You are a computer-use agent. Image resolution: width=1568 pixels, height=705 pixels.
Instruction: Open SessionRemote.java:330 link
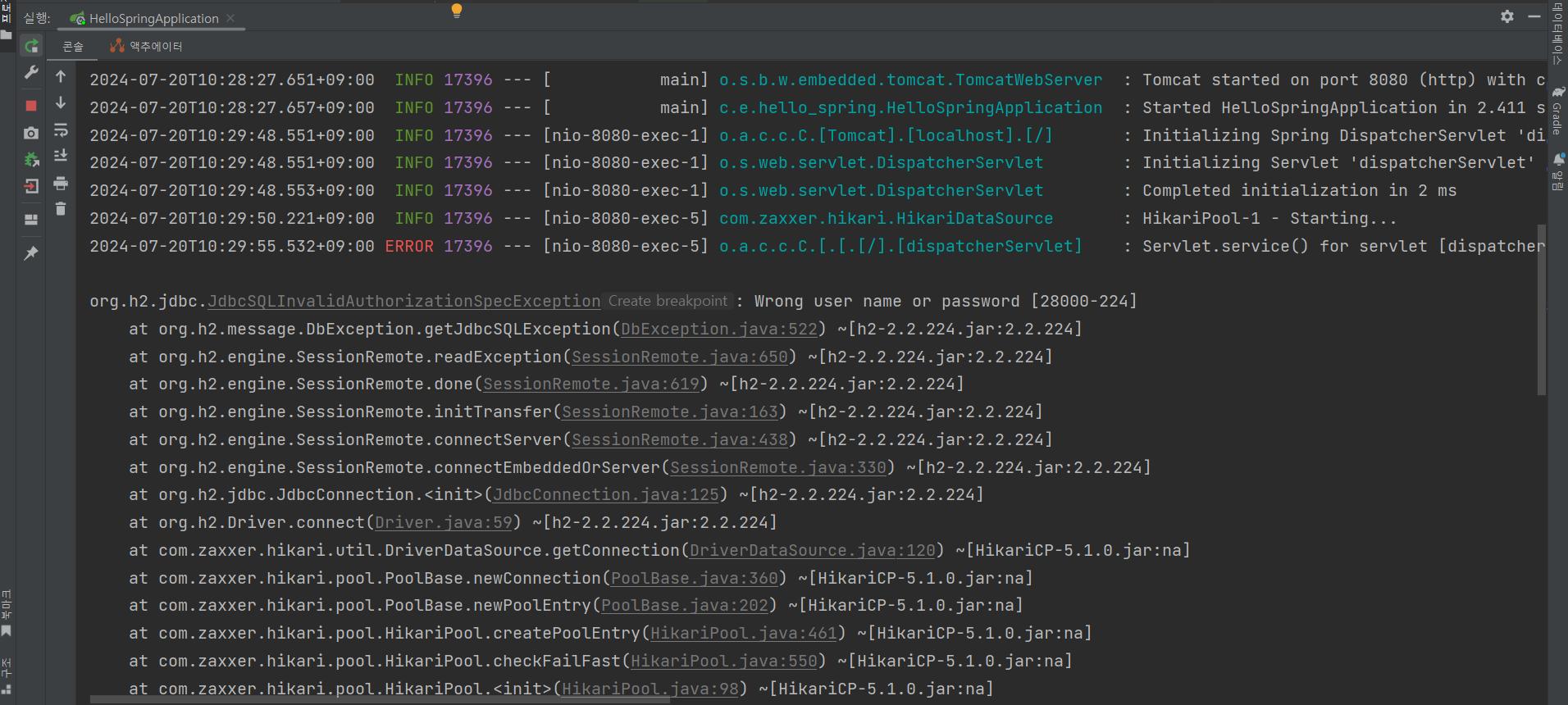(778, 468)
